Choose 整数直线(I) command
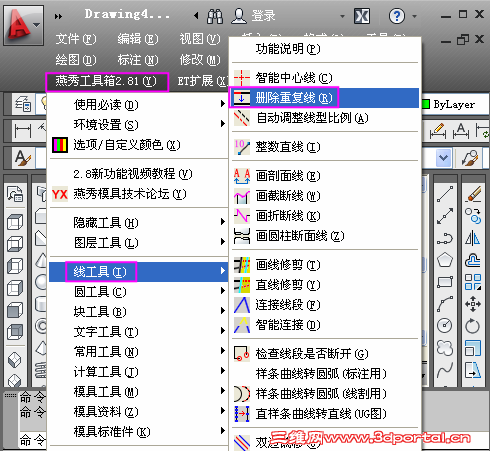 (325, 147)
